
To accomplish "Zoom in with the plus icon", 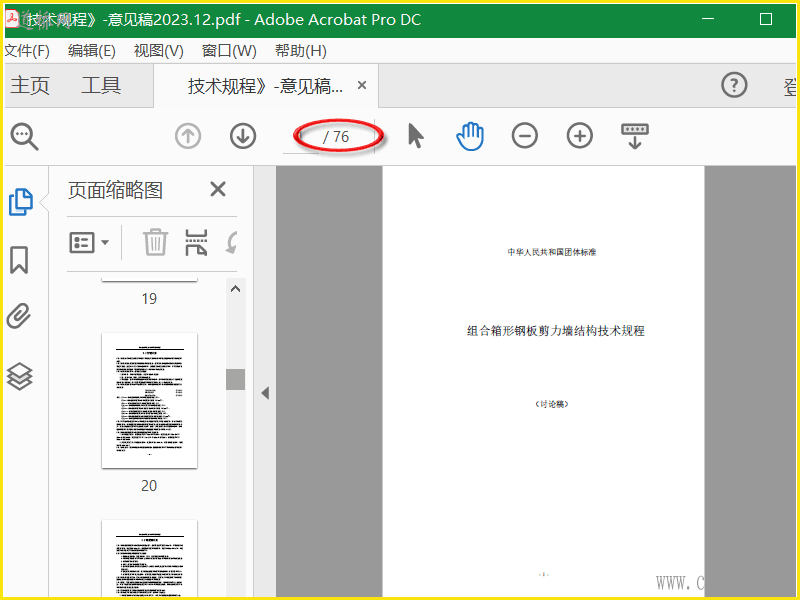I will [580, 136].
